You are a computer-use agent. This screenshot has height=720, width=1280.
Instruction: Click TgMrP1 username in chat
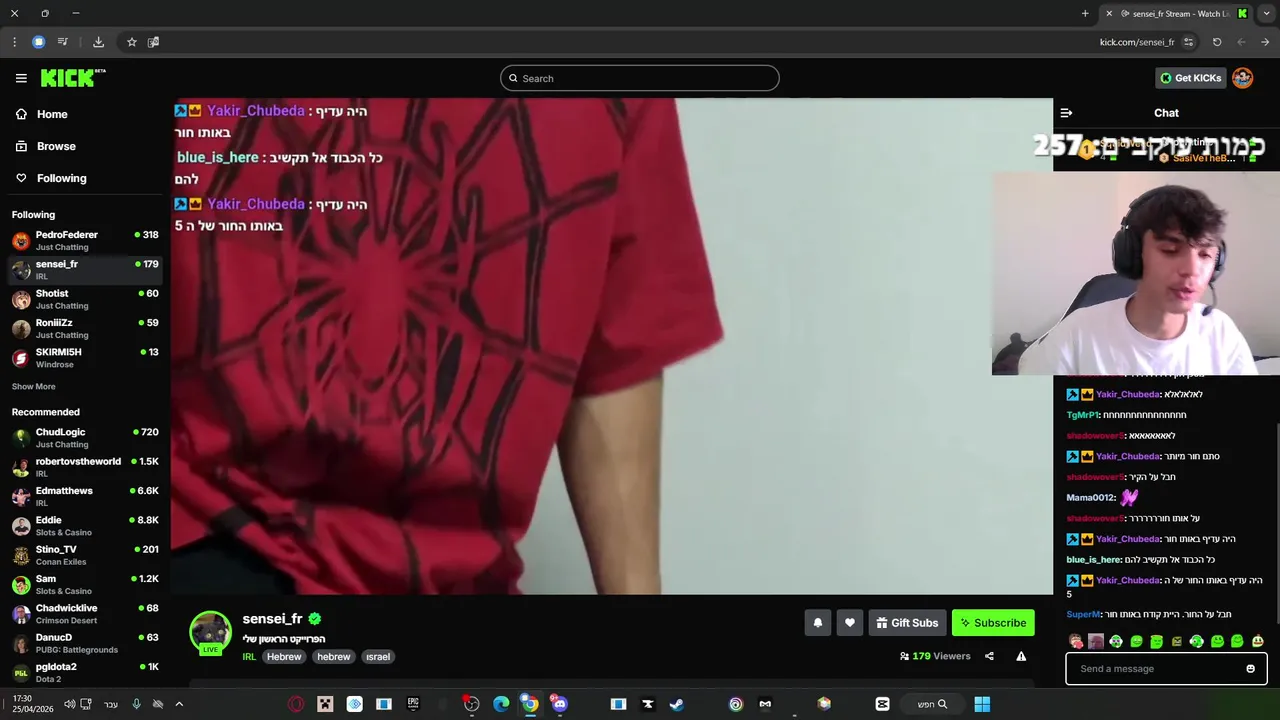click(x=1083, y=415)
